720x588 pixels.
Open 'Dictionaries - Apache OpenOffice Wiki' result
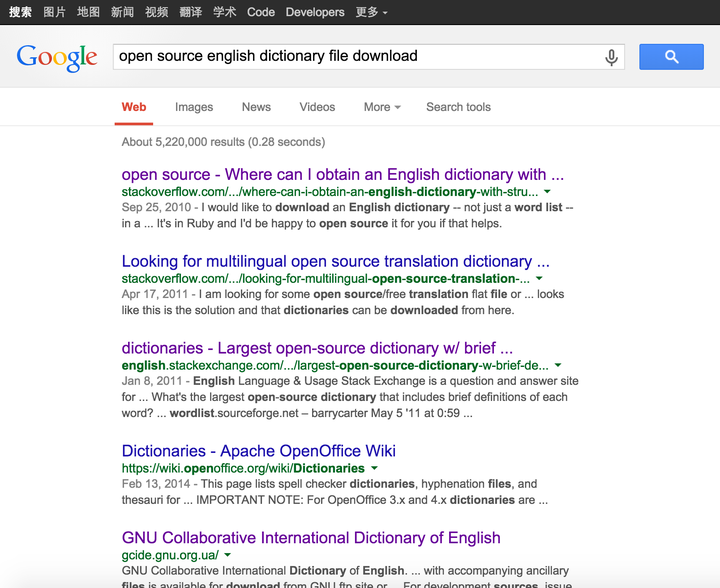point(259,451)
